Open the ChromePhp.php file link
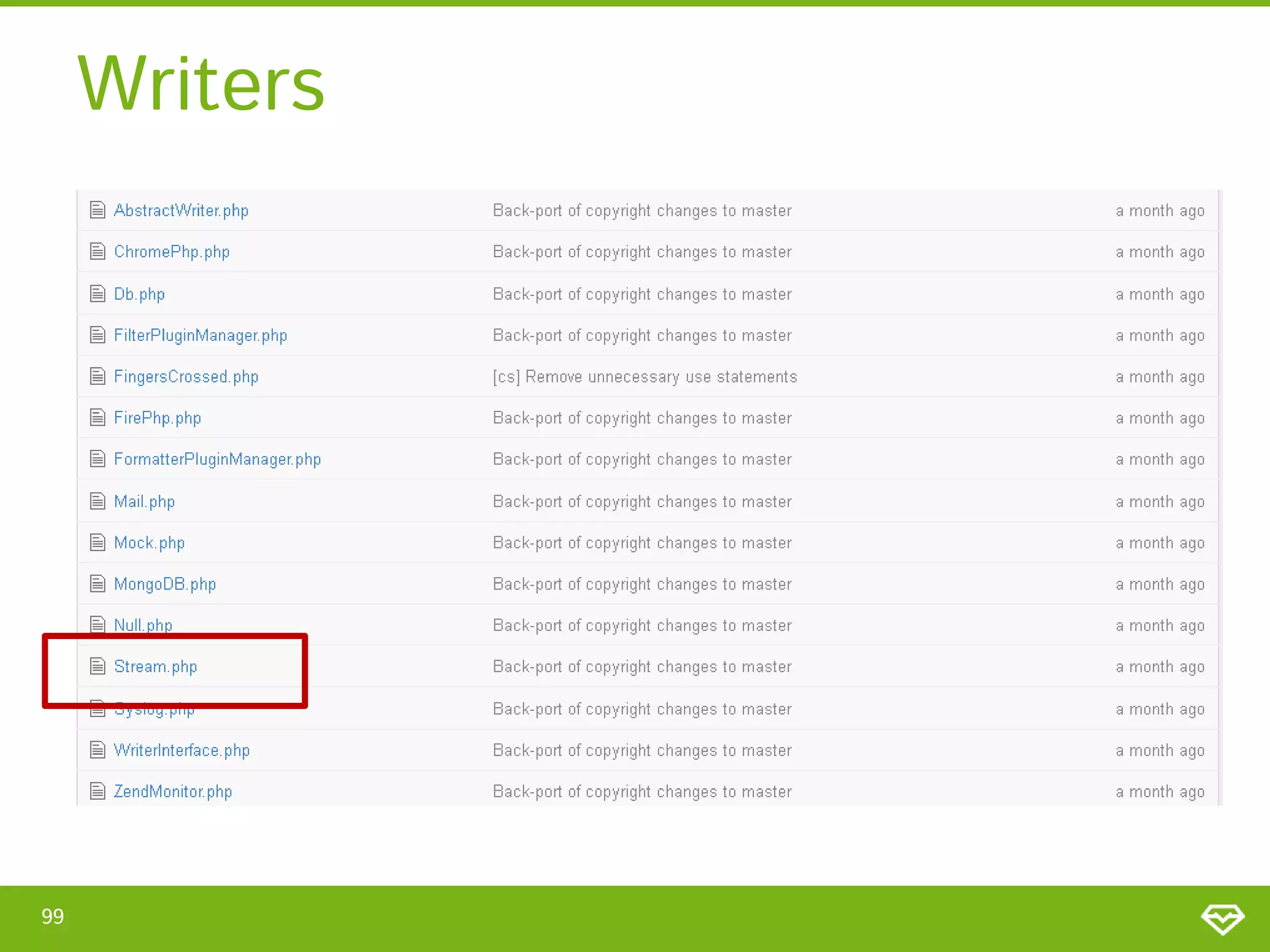Image resolution: width=1270 pixels, height=952 pixels. 172,252
